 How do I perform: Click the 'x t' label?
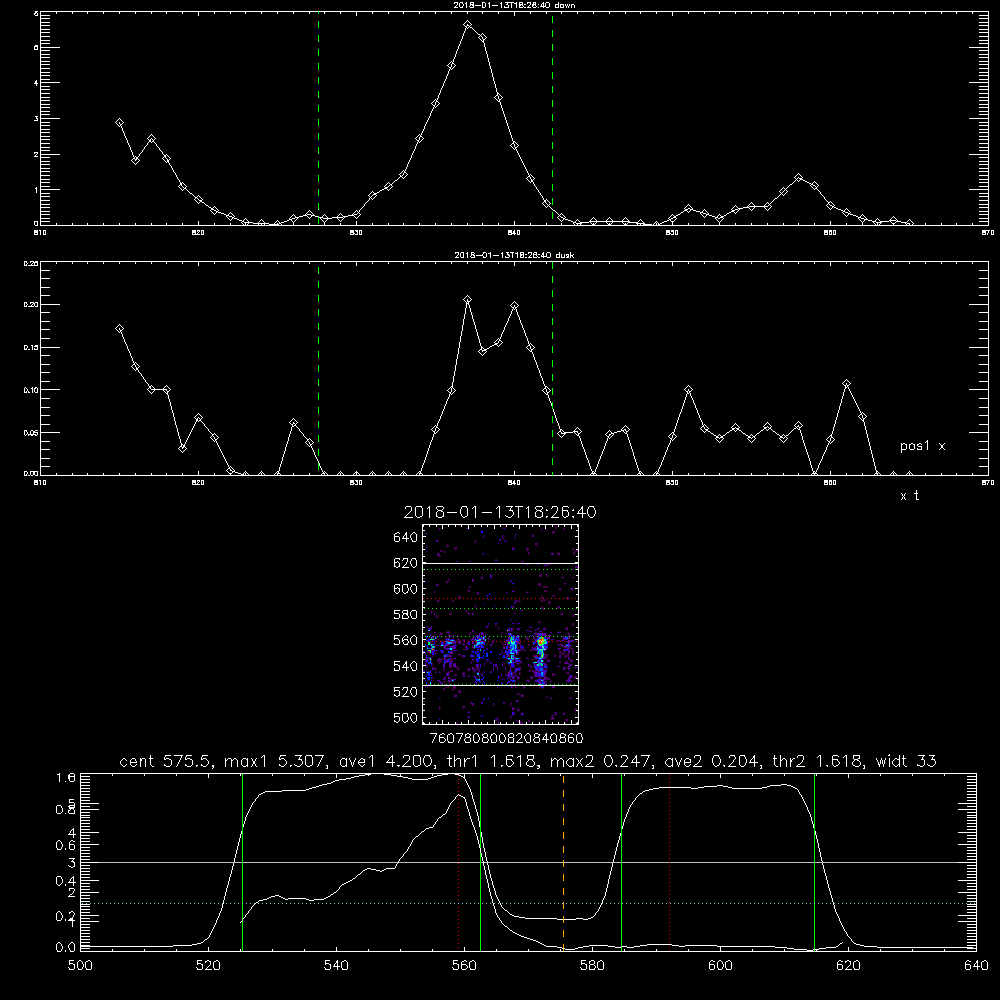(909, 496)
